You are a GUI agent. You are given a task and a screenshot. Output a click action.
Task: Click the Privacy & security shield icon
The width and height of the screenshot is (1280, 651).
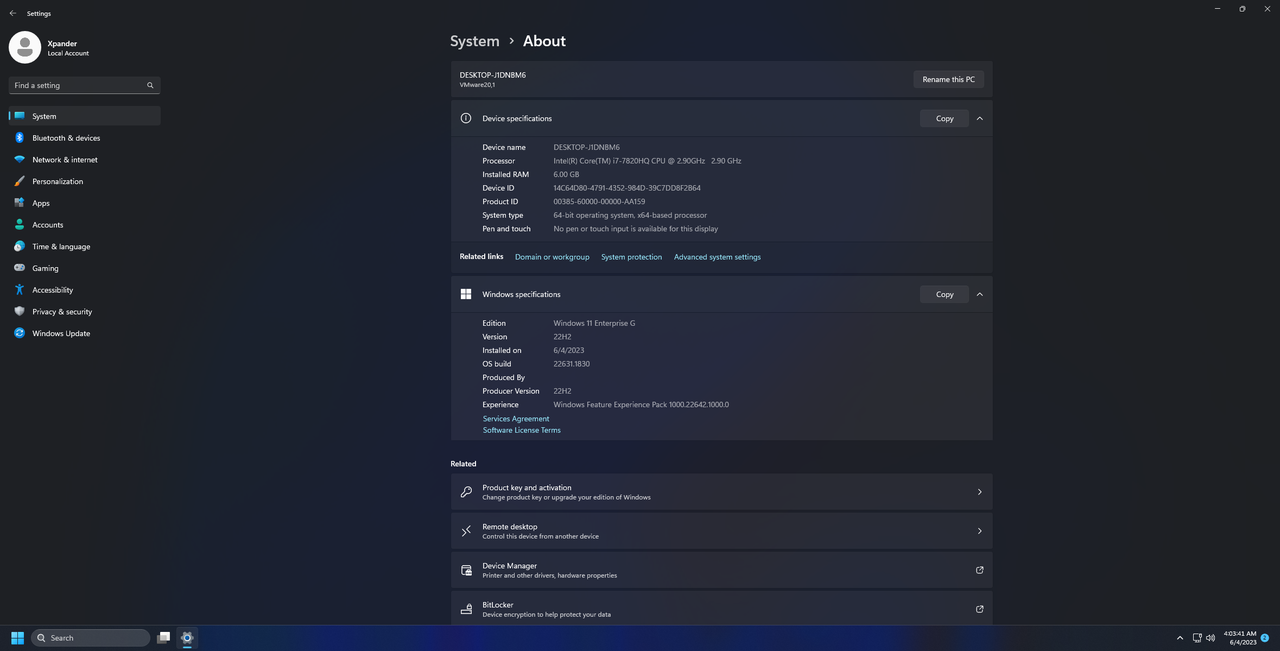click(x=19, y=311)
